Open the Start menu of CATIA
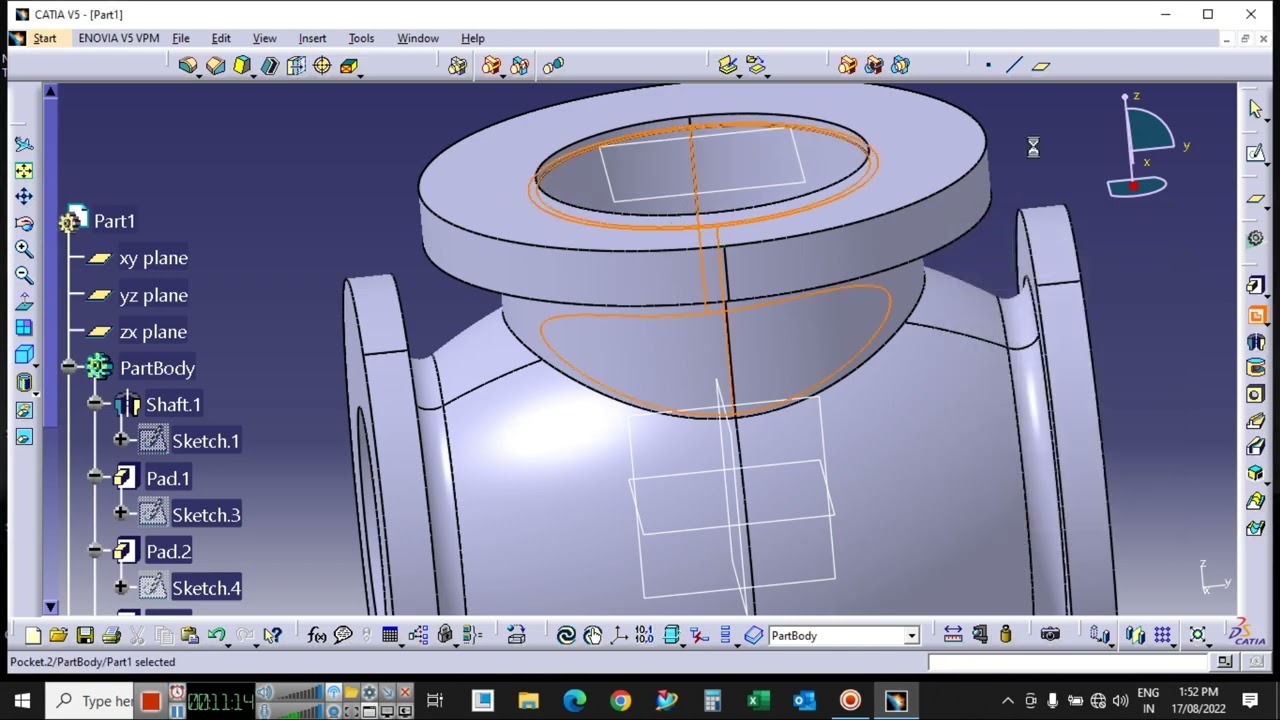This screenshot has width=1280, height=720. (45, 38)
